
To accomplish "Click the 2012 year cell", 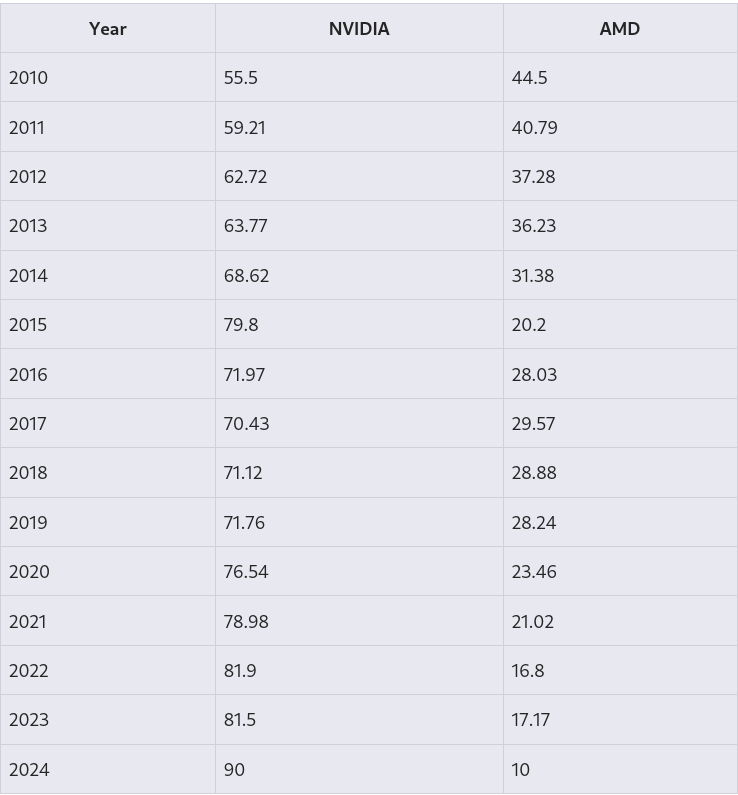I will pyautogui.click(x=28, y=177).
